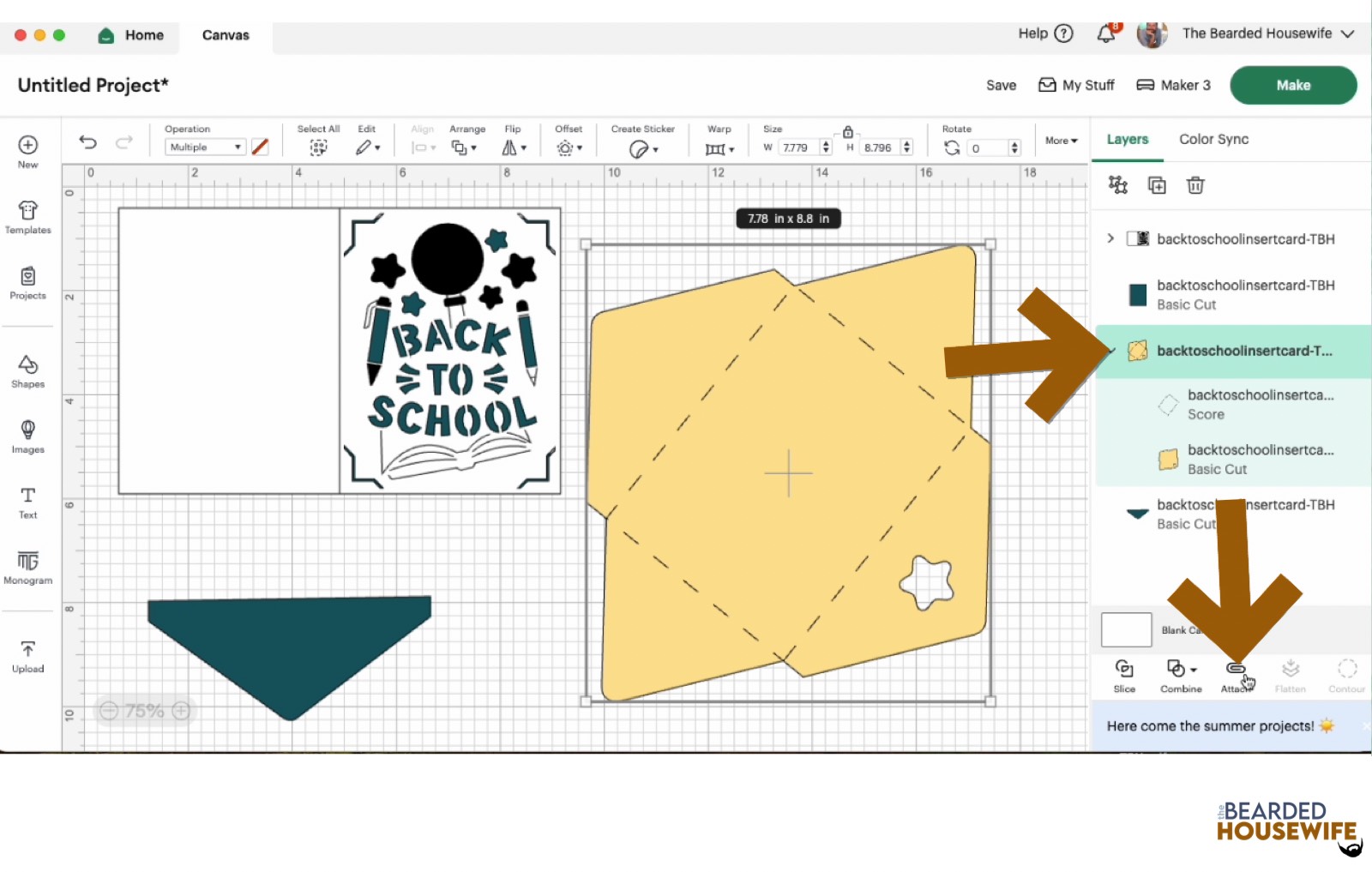Click the delete trash icon above layers
This screenshot has width=1372, height=872.
[1194, 184]
